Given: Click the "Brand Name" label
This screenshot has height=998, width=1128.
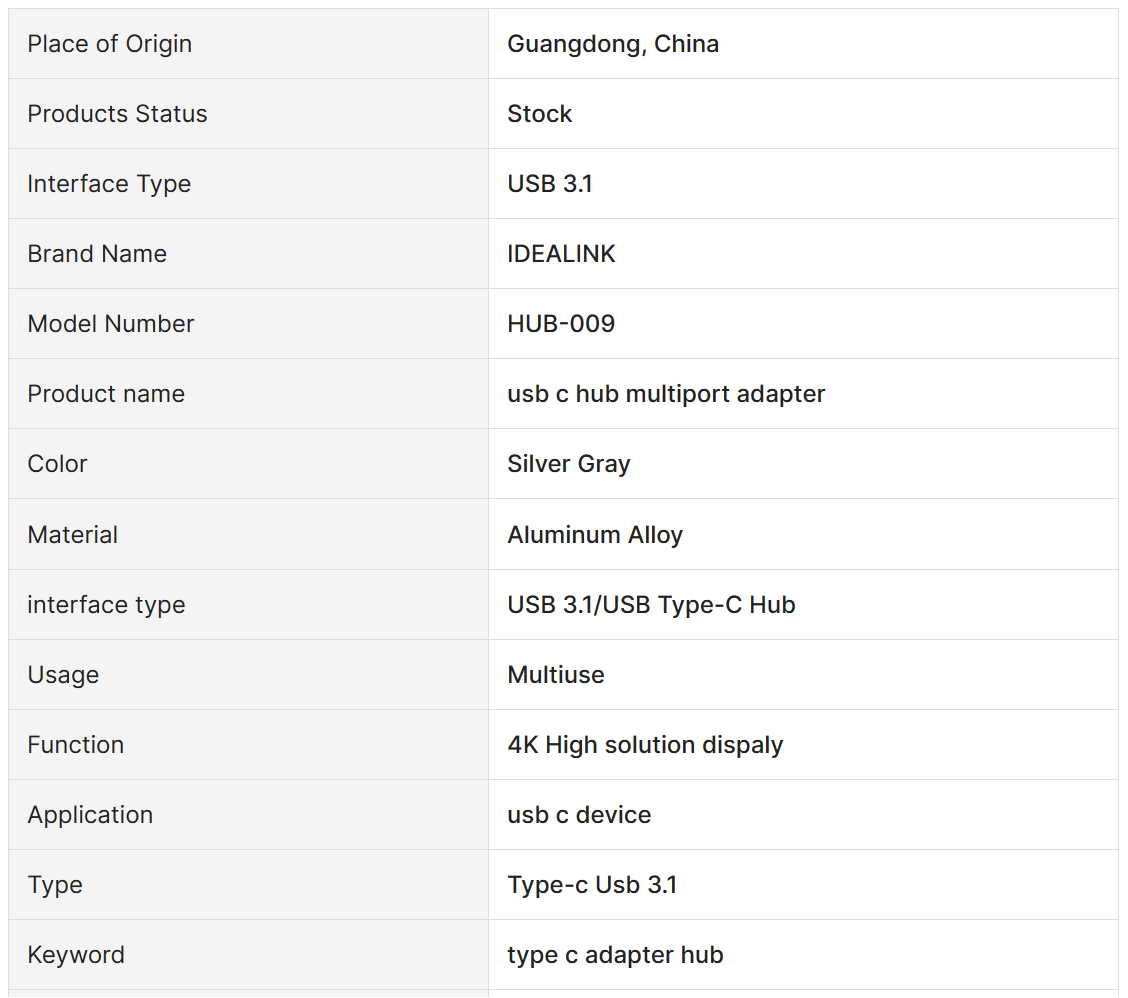Looking at the screenshot, I should (x=97, y=254).
